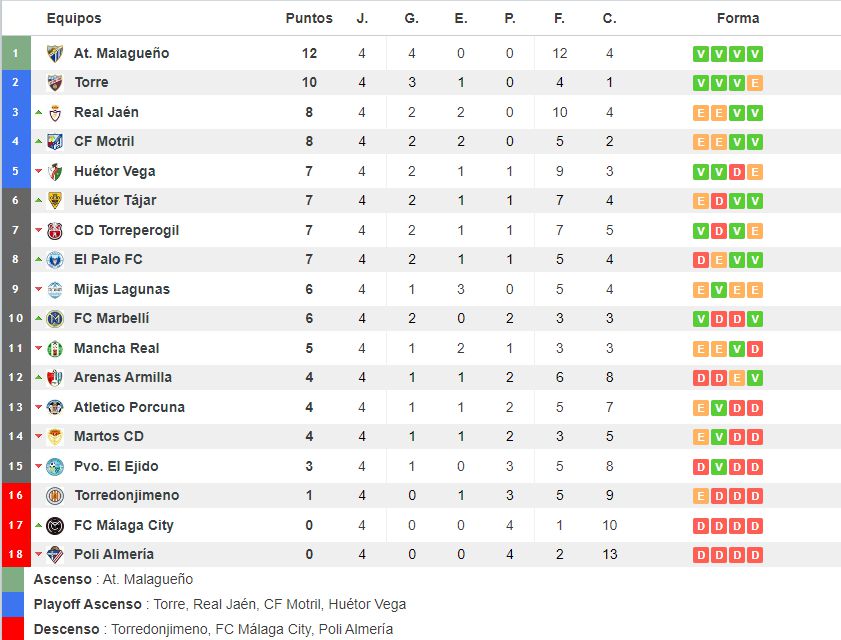Select the Forma column header

pos(738,18)
